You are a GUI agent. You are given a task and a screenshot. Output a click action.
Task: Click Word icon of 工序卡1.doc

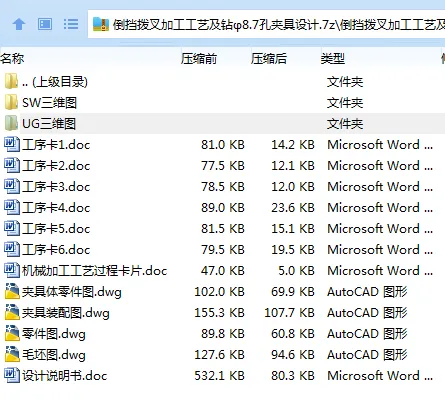pyautogui.click(x=12, y=144)
